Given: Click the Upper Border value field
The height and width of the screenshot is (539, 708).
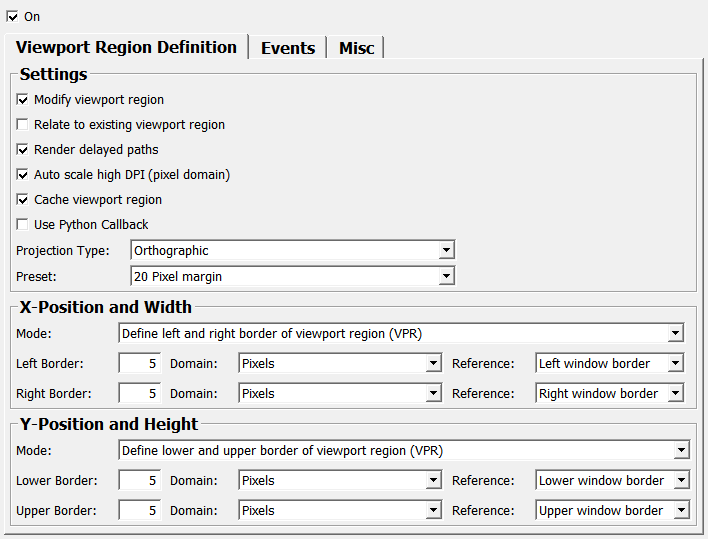Looking at the screenshot, I should tap(139, 511).
